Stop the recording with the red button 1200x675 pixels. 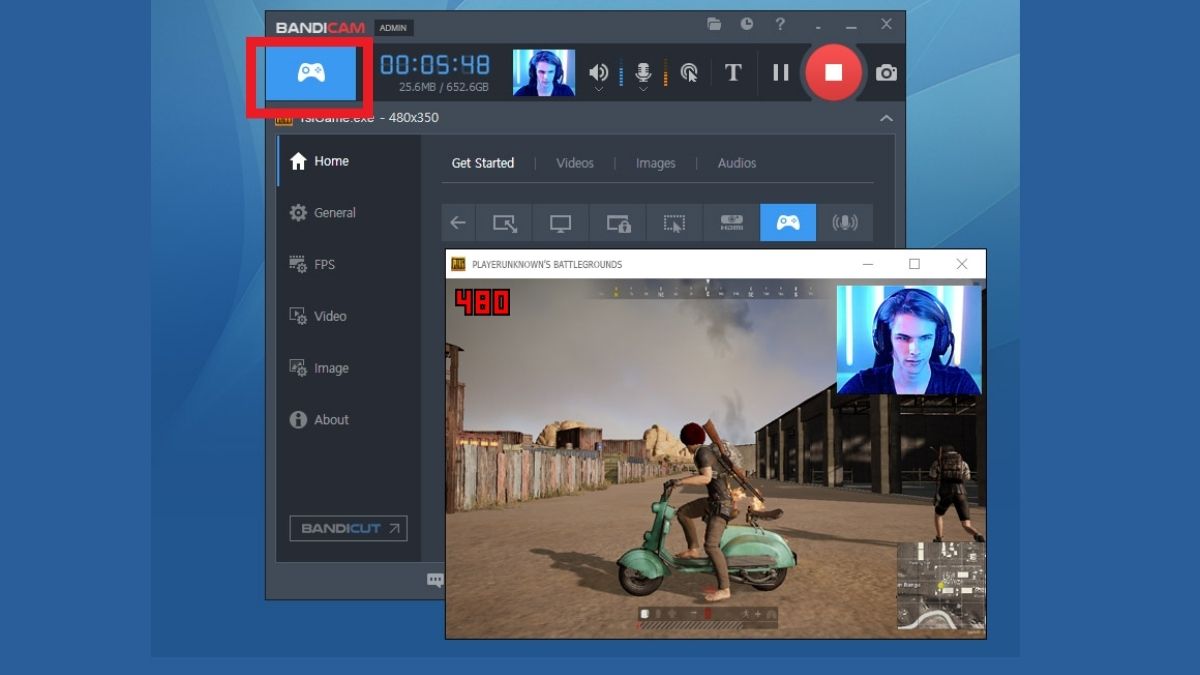833,72
